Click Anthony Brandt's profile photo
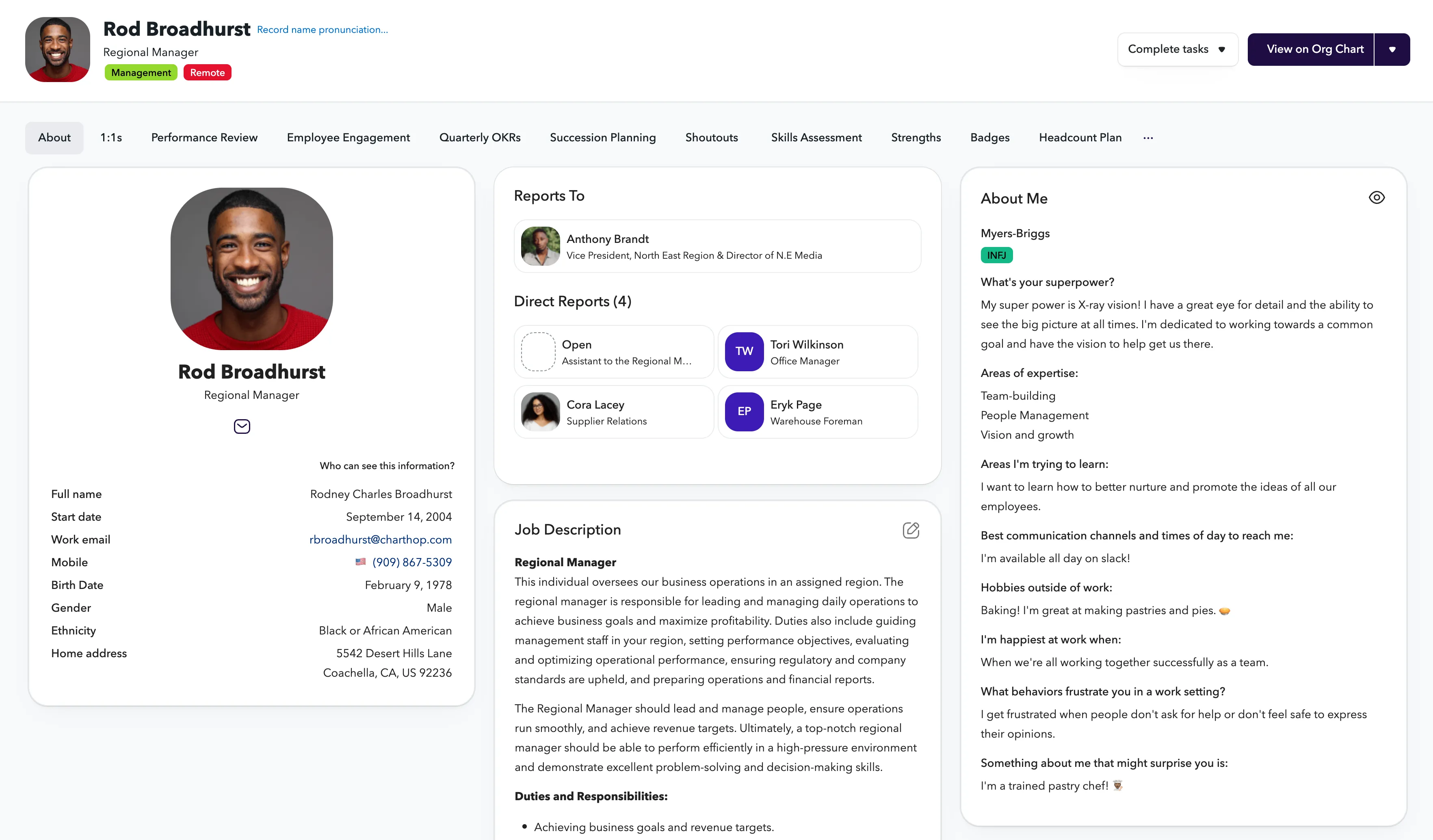Viewport: 1433px width, 840px height. pyautogui.click(x=540, y=246)
